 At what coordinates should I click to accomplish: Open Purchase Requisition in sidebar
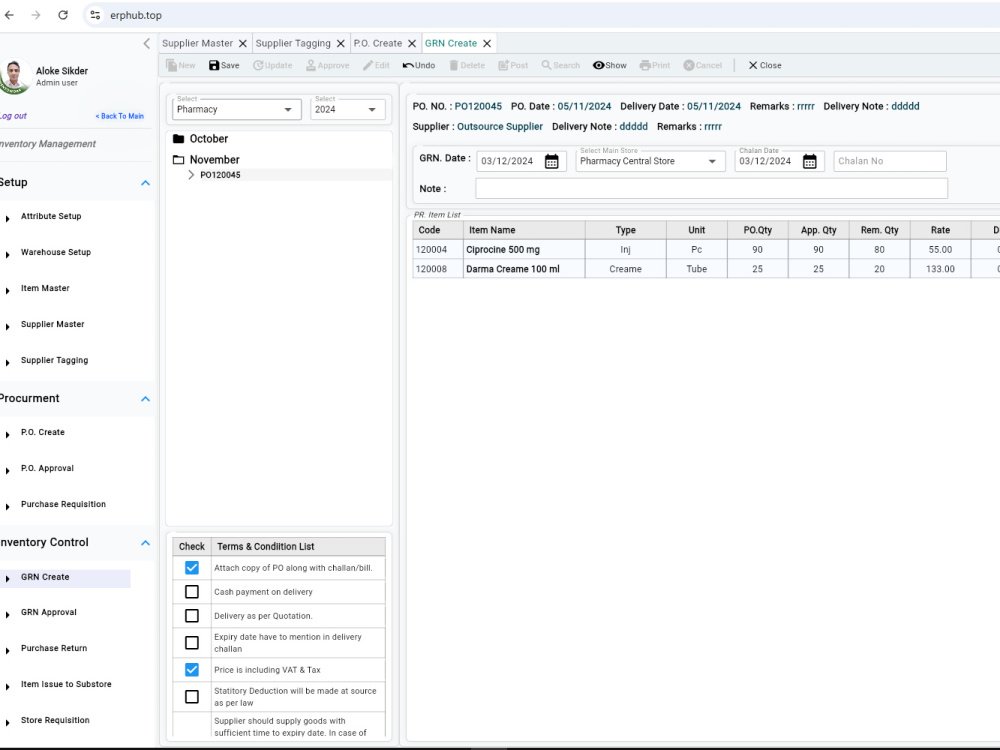tap(63, 504)
